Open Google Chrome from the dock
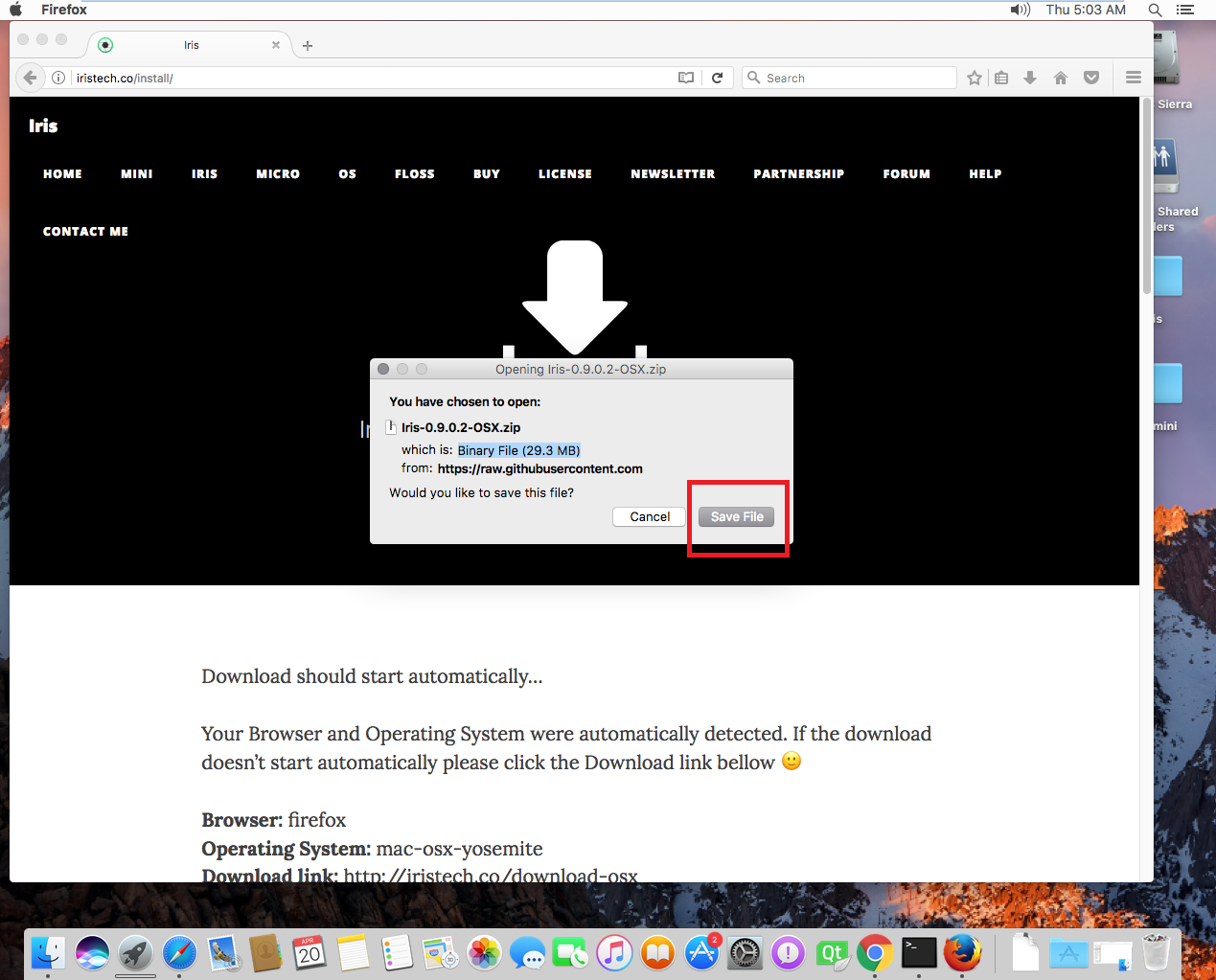The width and height of the screenshot is (1216, 980). (x=875, y=953)
